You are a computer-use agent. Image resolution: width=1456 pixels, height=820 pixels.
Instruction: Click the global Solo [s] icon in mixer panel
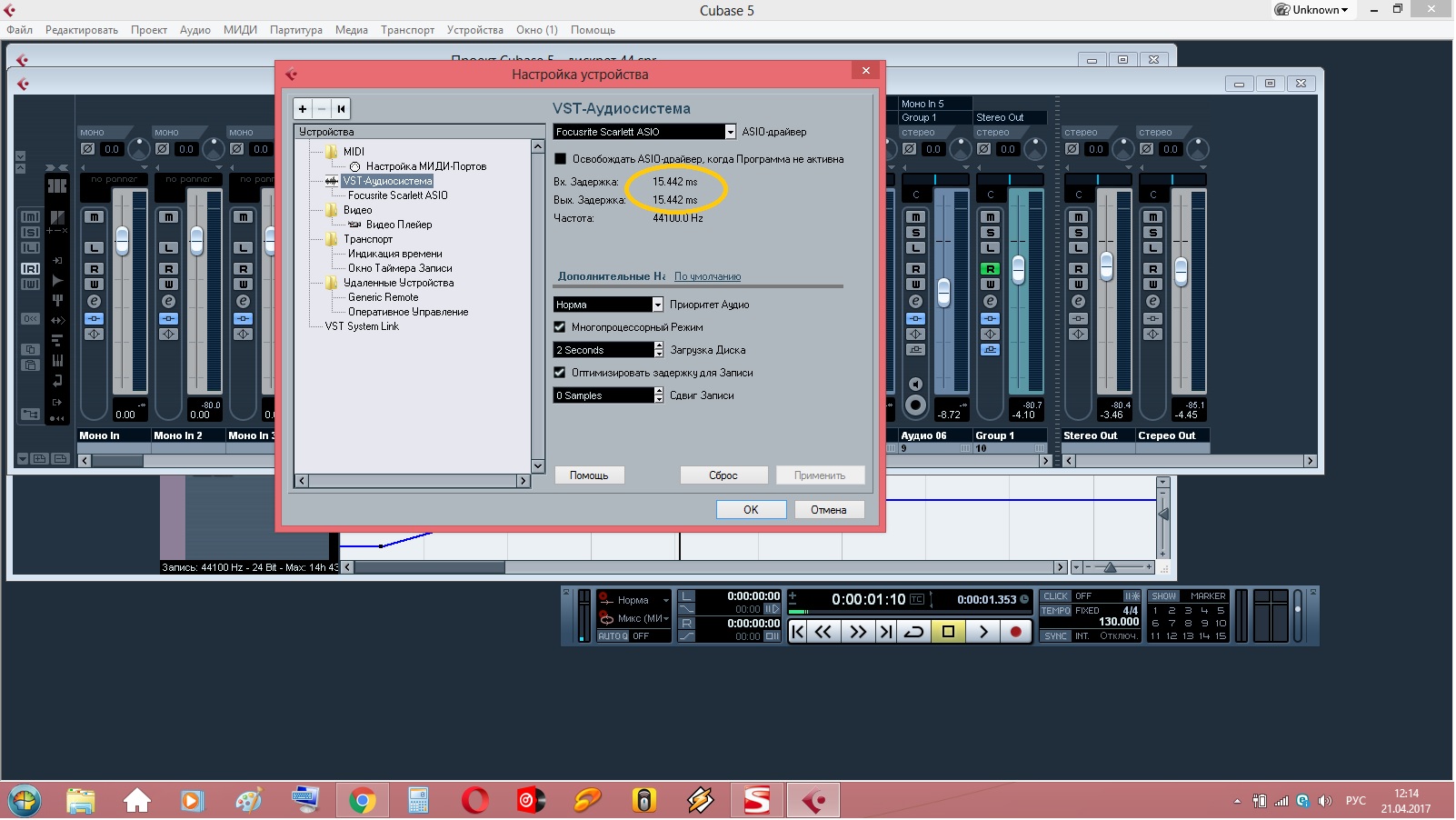click(x=30, y=232)
